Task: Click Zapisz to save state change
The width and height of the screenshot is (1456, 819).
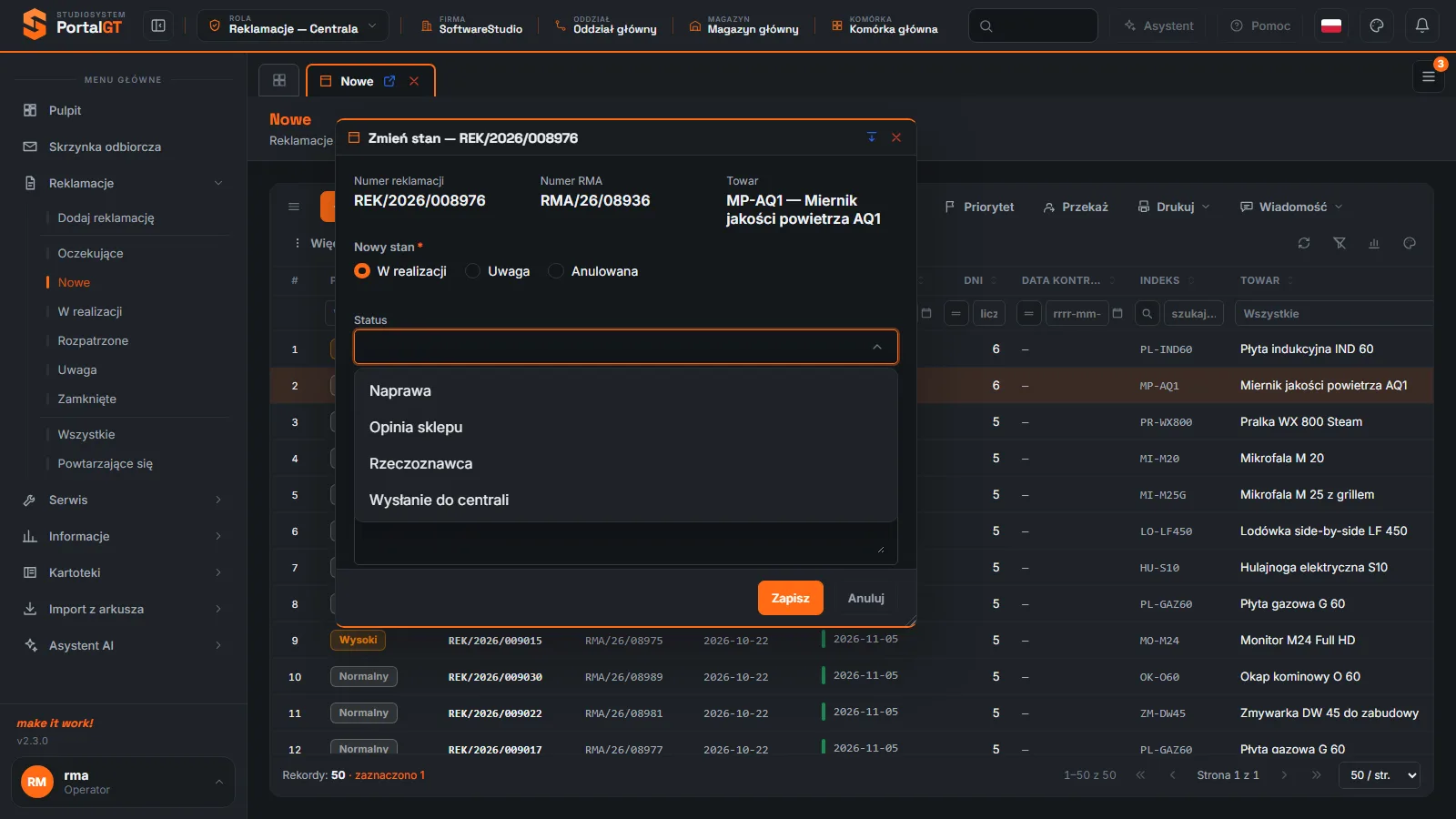Action: (790, 598)
